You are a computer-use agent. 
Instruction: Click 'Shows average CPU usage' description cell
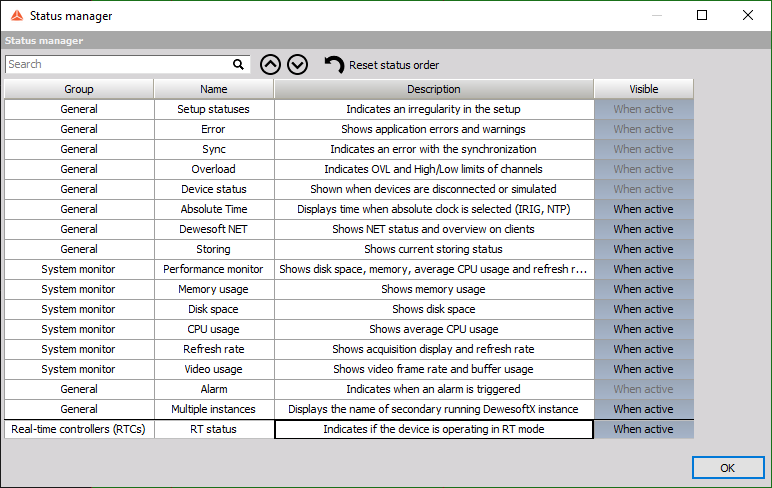point(434,329)
